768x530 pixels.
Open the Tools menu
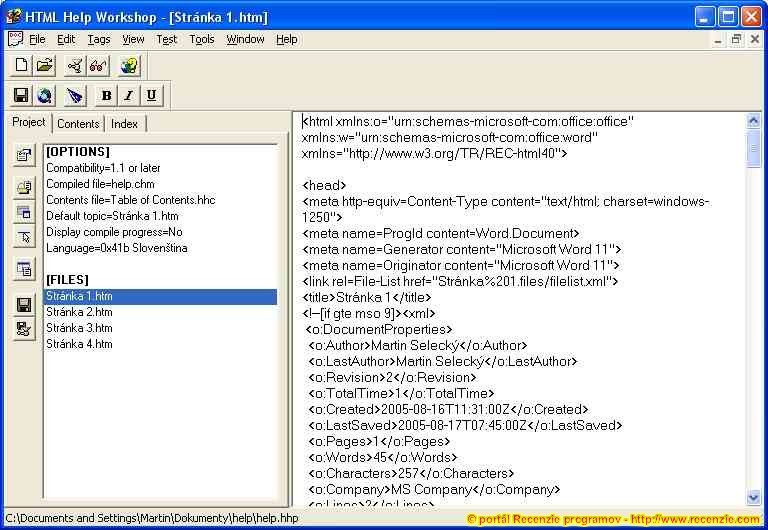pyautogui.click(x=202, y=39)
